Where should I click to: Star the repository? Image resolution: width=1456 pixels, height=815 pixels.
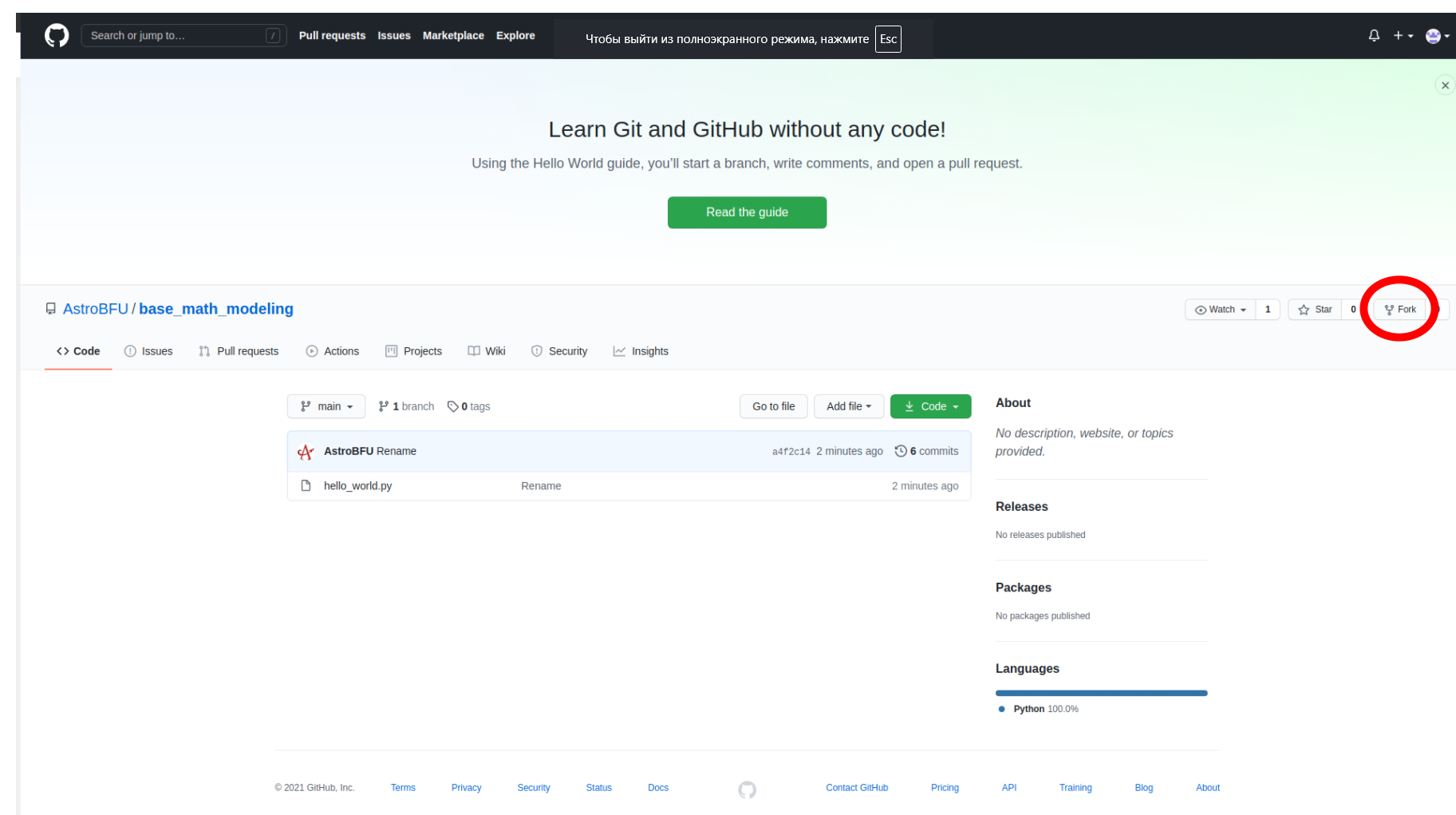[1315, 310]
